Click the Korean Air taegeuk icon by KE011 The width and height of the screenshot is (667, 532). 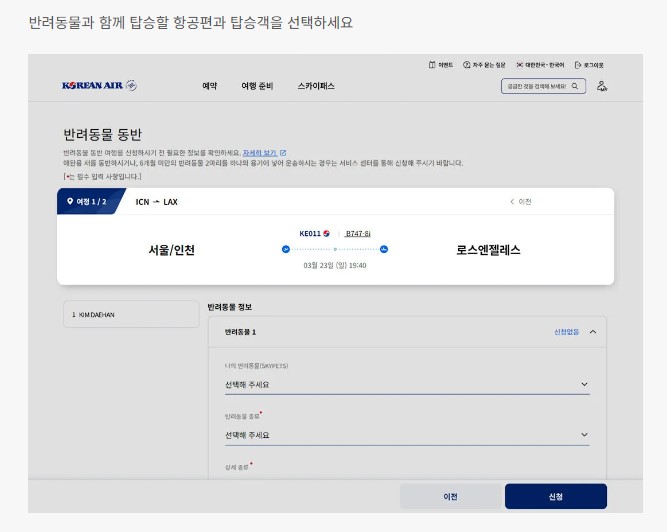coord(326,233)
